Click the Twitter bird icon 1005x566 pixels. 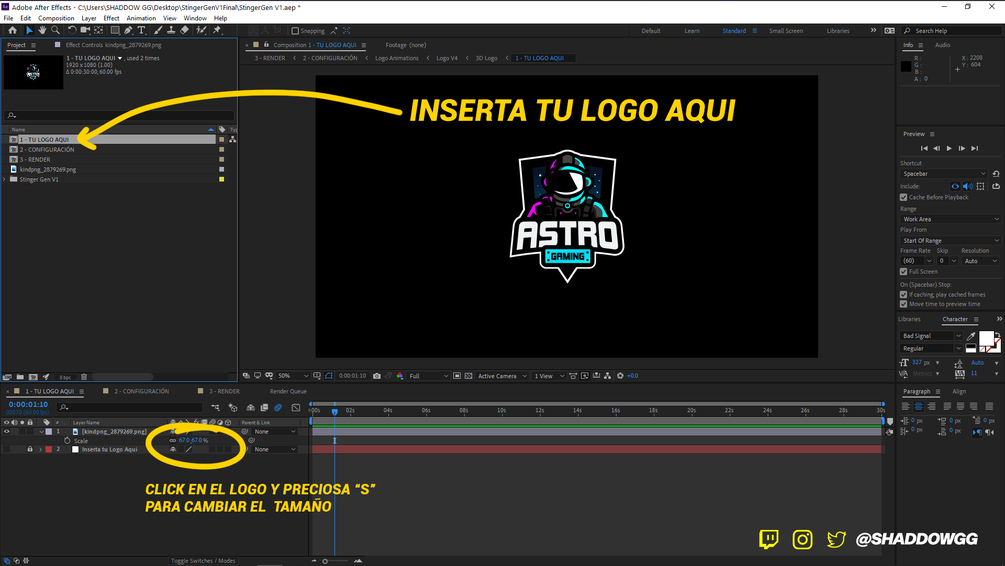[836, 539]
